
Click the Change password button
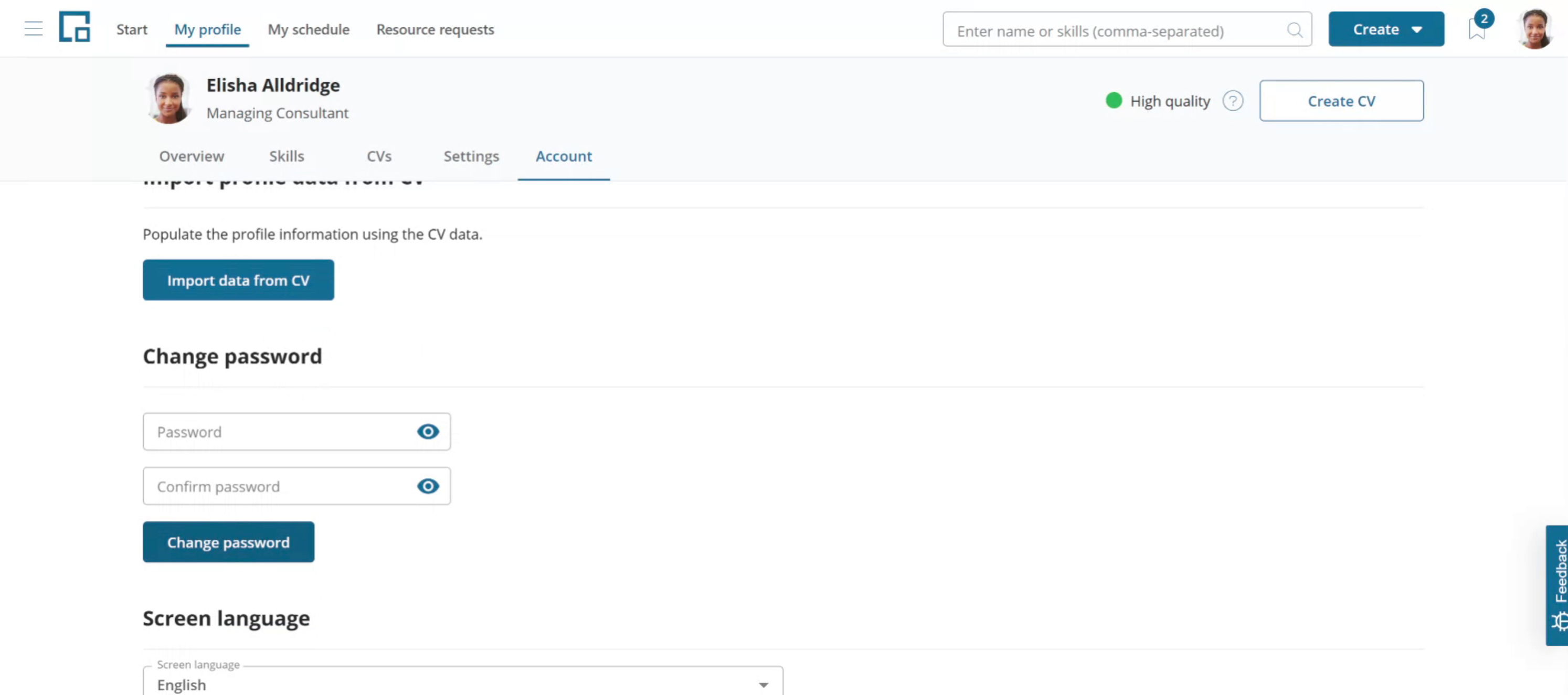(x=228, y=542)
